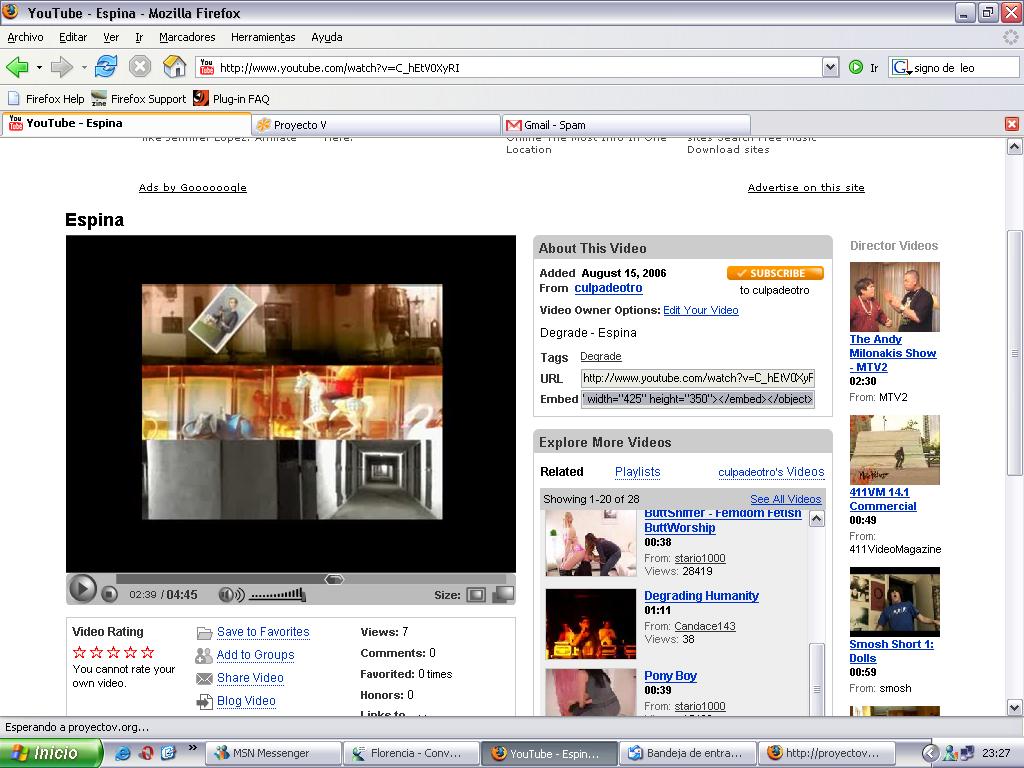This screenshot has height=768, width=1024.
Task: Click the Add to Groups people icon
Action: [204, 655]
